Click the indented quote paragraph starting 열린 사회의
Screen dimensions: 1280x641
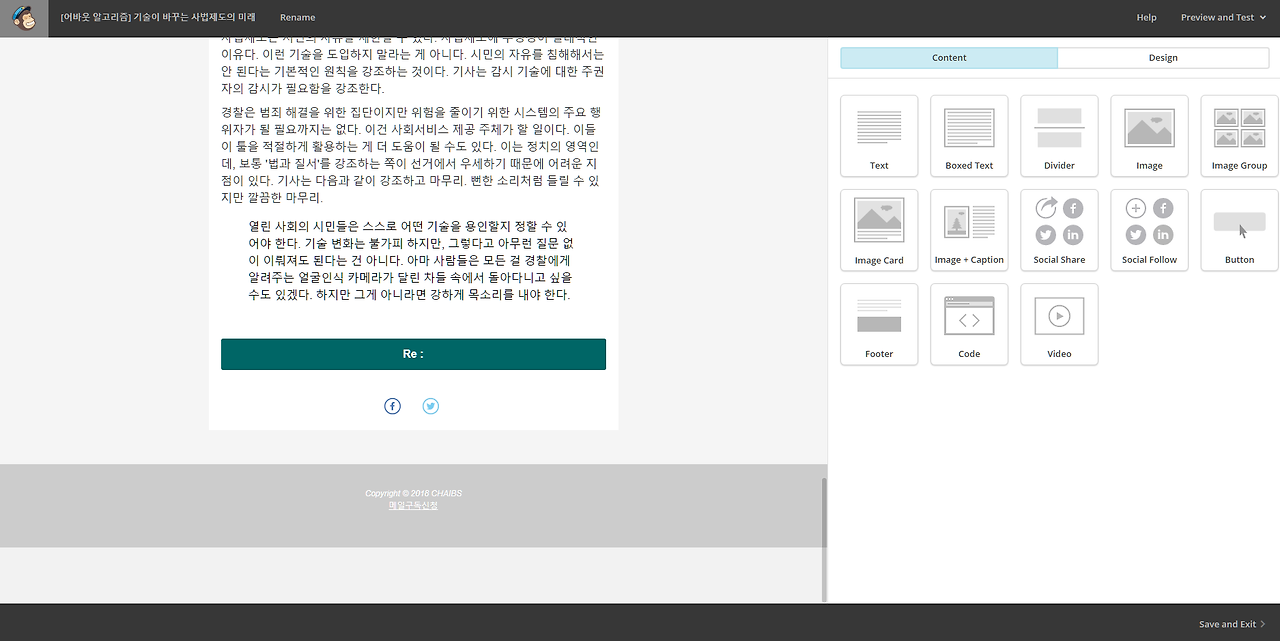[x=411, y=261]
